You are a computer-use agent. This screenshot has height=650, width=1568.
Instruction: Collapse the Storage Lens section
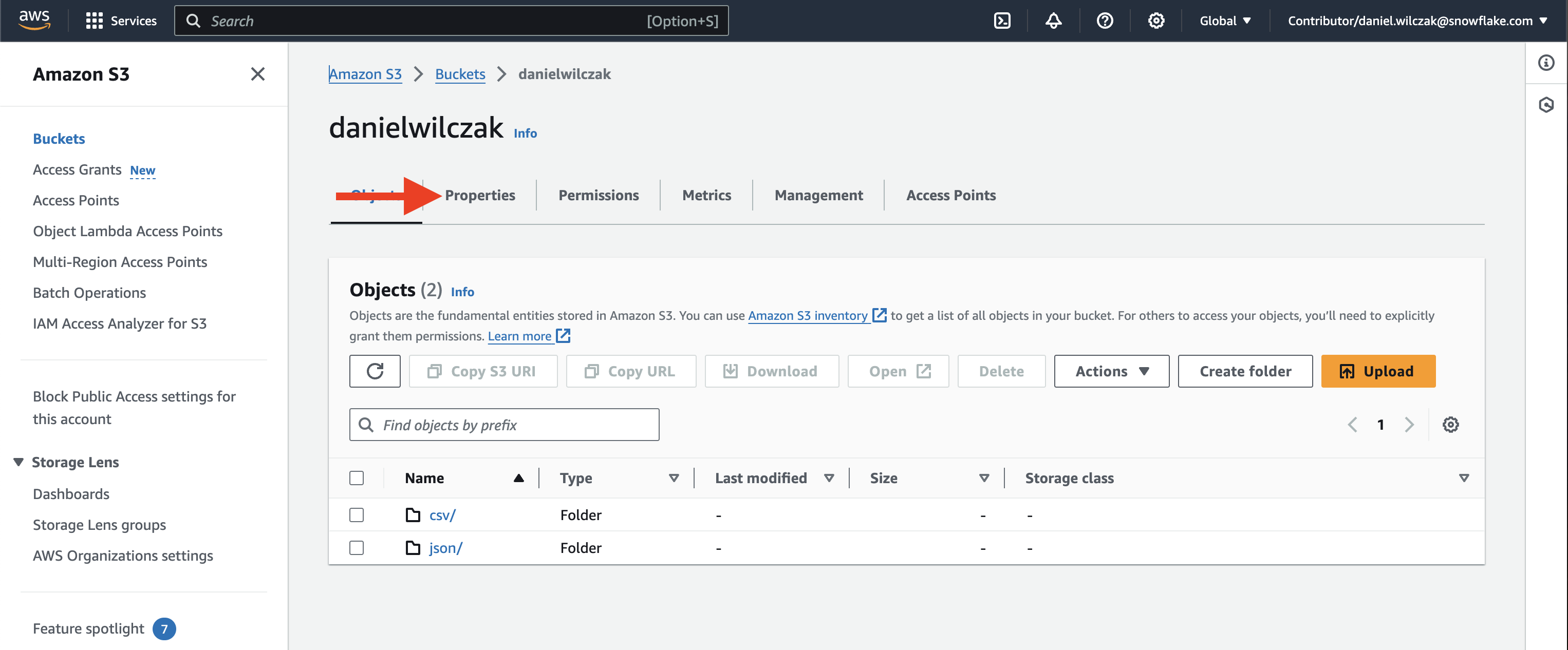19,462
